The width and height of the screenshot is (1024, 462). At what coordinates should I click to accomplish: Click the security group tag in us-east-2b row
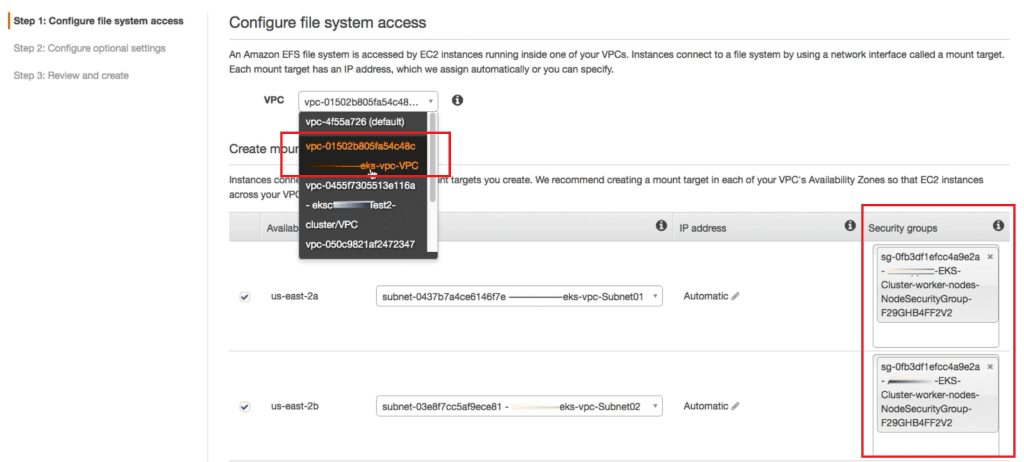(936, 395)
